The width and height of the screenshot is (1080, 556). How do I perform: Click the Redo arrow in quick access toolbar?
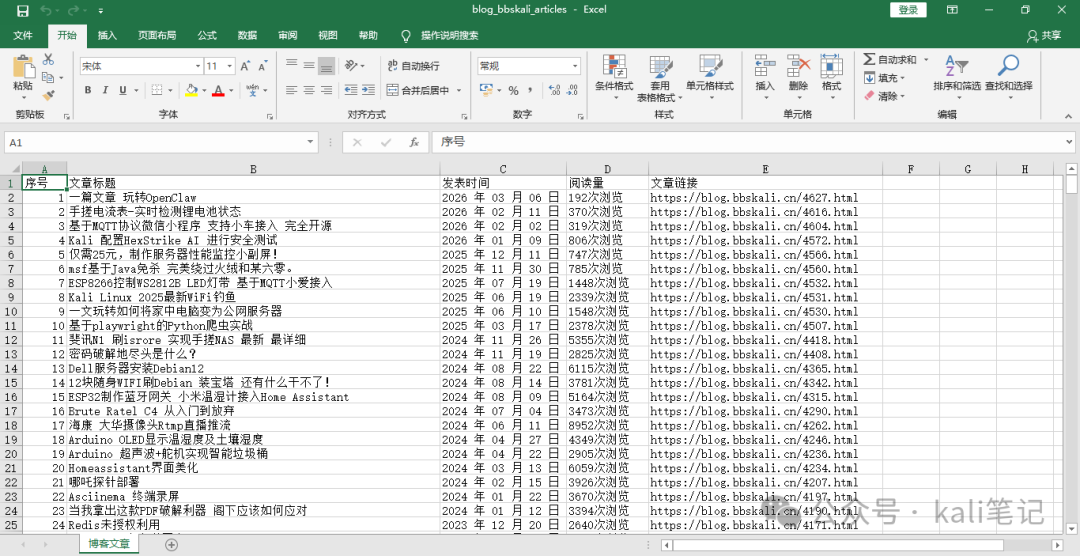(74, 10)
